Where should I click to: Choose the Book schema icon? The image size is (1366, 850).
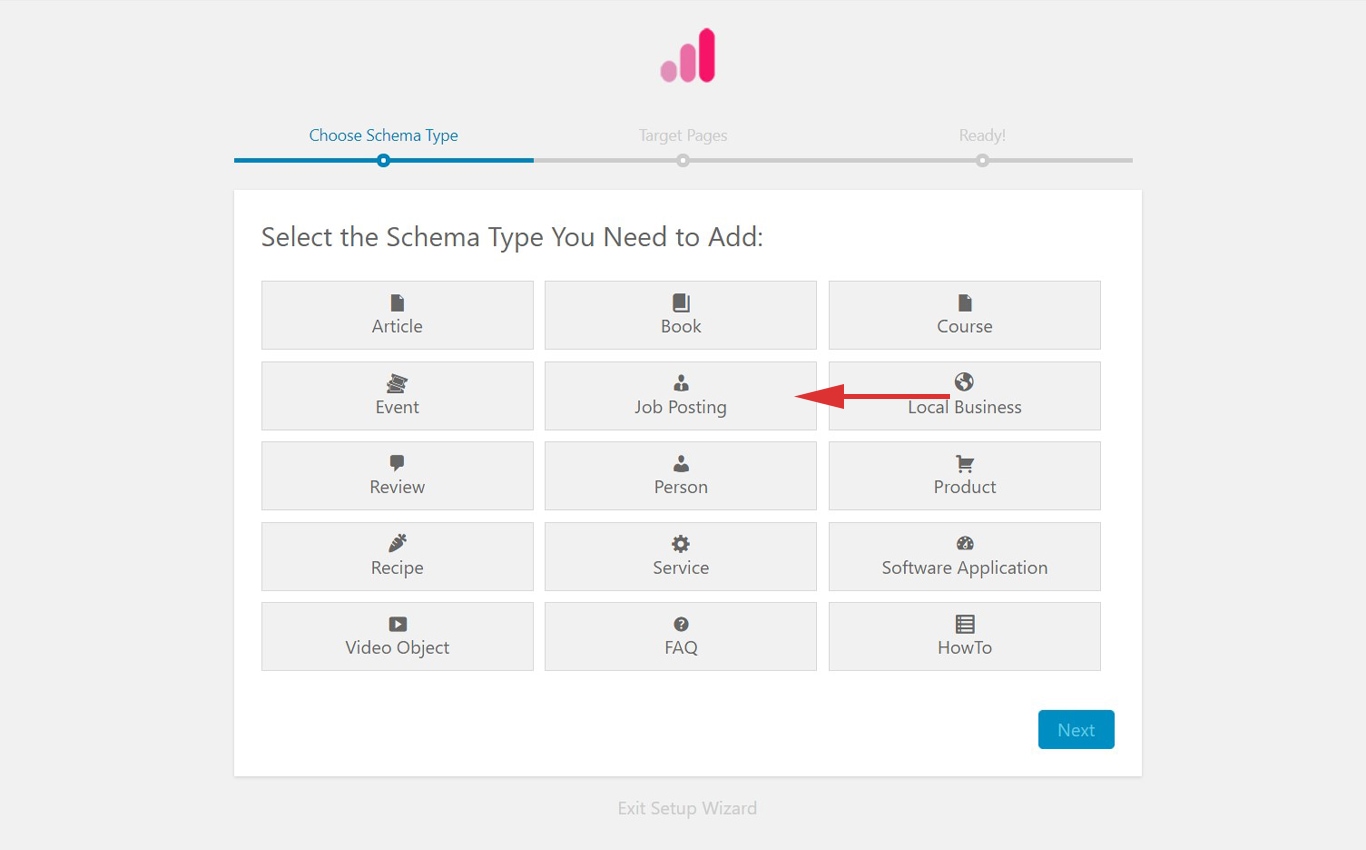(680, 302)
